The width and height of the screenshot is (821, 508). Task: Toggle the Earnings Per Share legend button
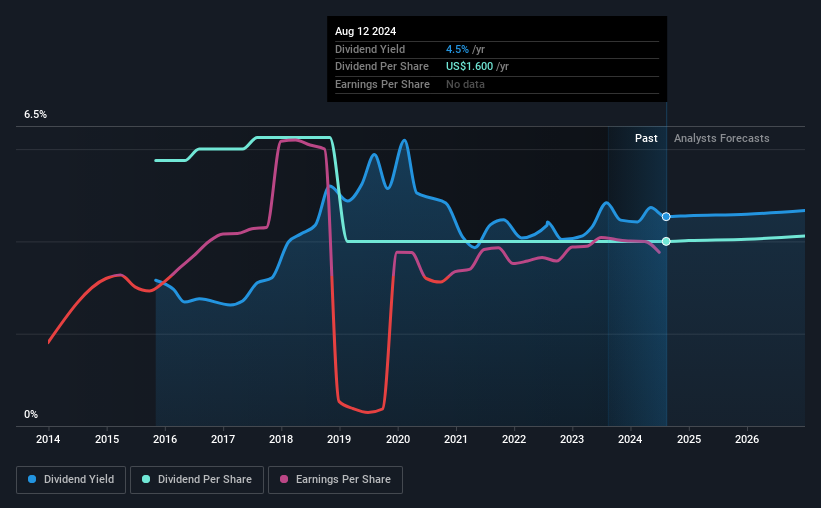coord(335,480)
